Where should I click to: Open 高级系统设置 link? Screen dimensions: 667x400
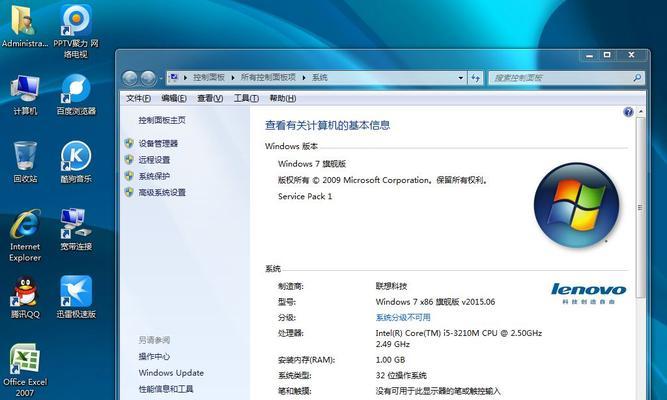coord(162,192)
